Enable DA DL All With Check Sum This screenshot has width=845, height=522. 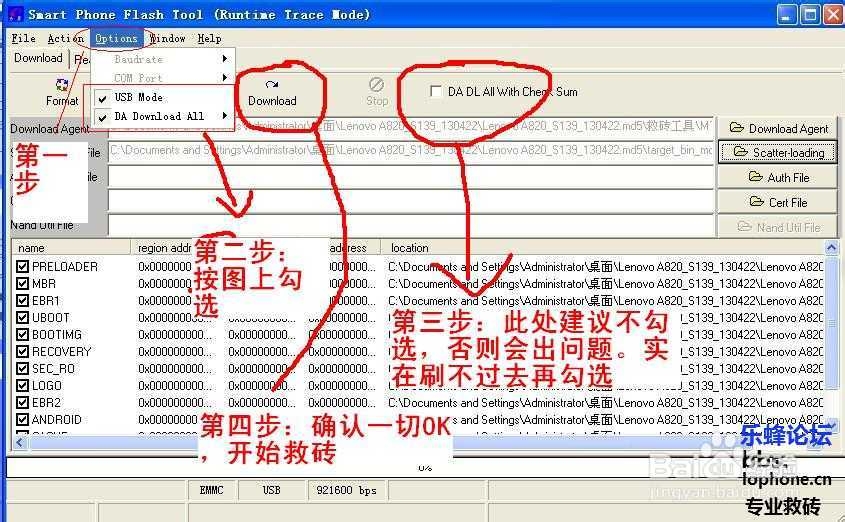tap(436, 91)
